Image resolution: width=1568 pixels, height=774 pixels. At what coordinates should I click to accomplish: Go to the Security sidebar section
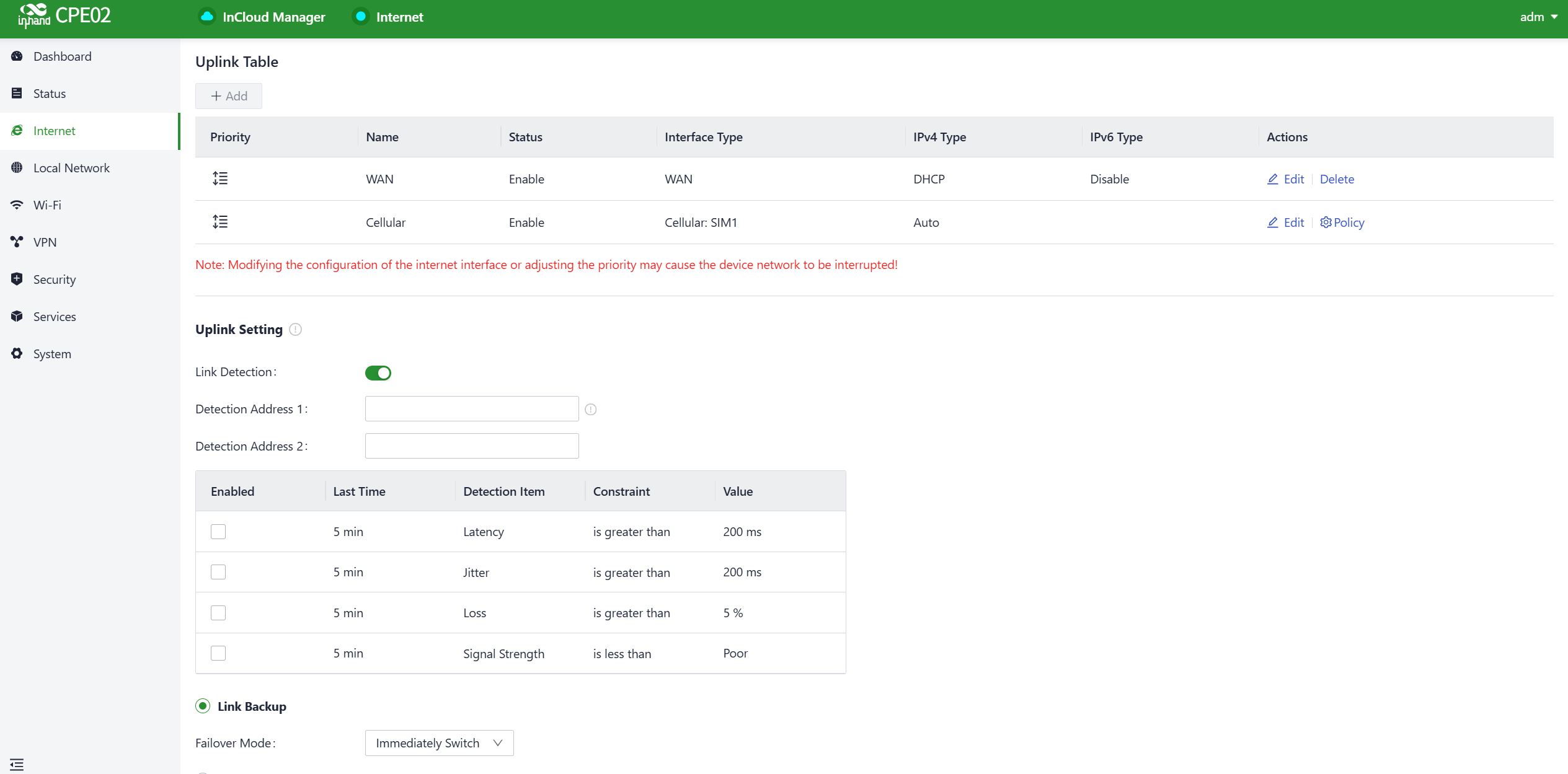55,279
